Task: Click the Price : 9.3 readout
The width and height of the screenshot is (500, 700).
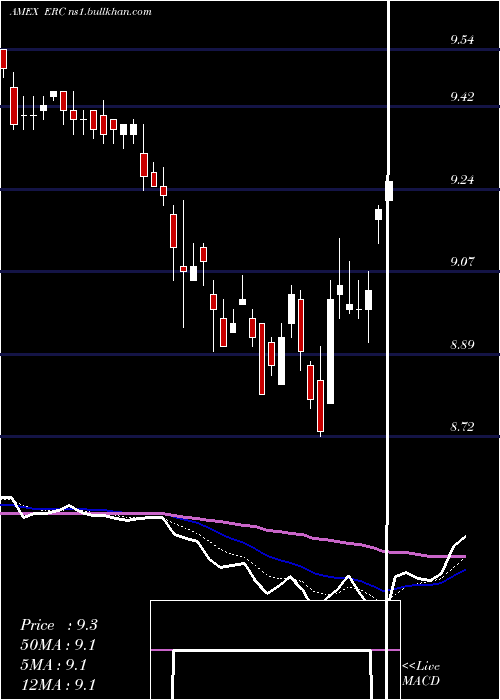Action: (x=58, y=625)
